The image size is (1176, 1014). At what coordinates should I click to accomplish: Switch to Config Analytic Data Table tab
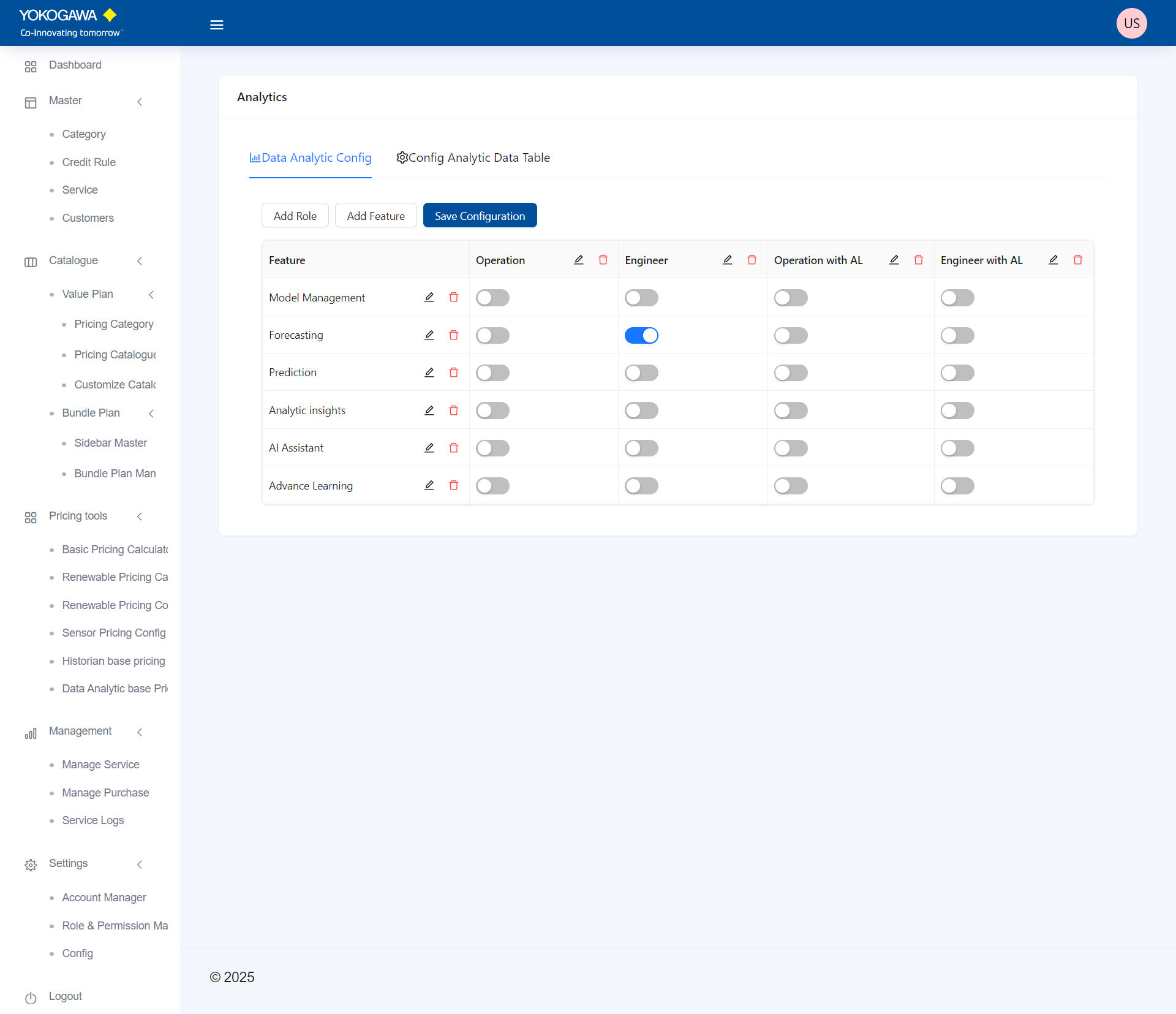(x=473, y=157)
